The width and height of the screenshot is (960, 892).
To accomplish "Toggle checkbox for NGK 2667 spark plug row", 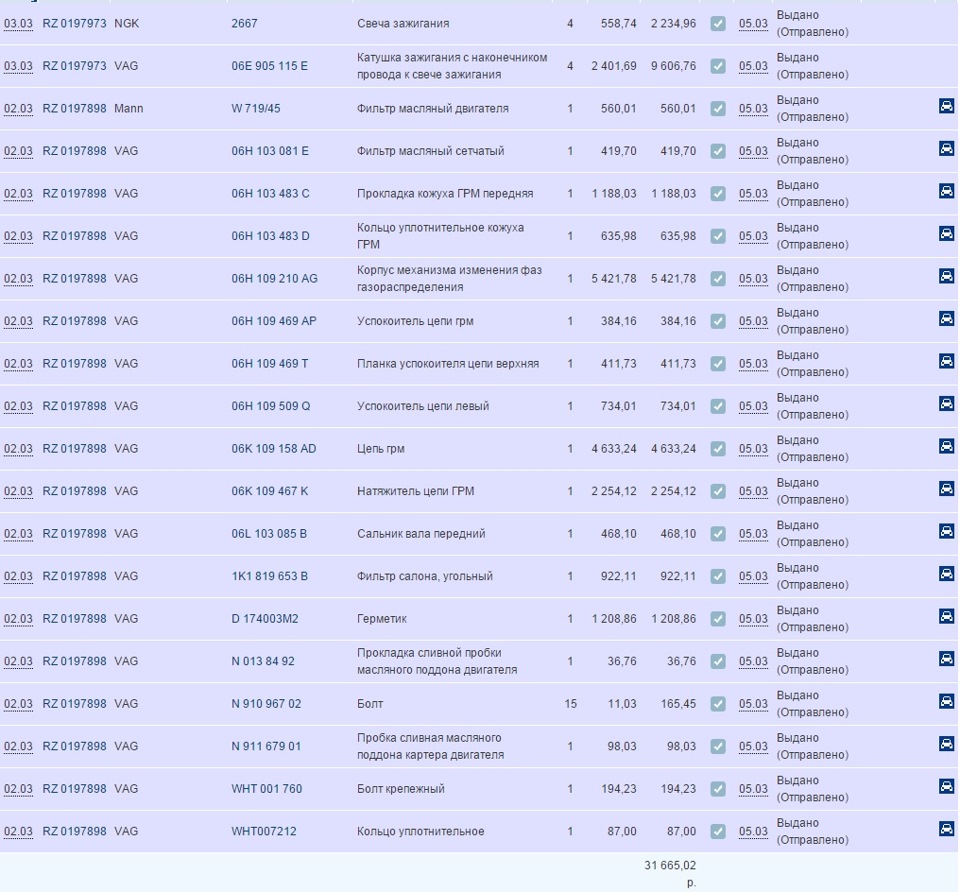I will [718, 24].
